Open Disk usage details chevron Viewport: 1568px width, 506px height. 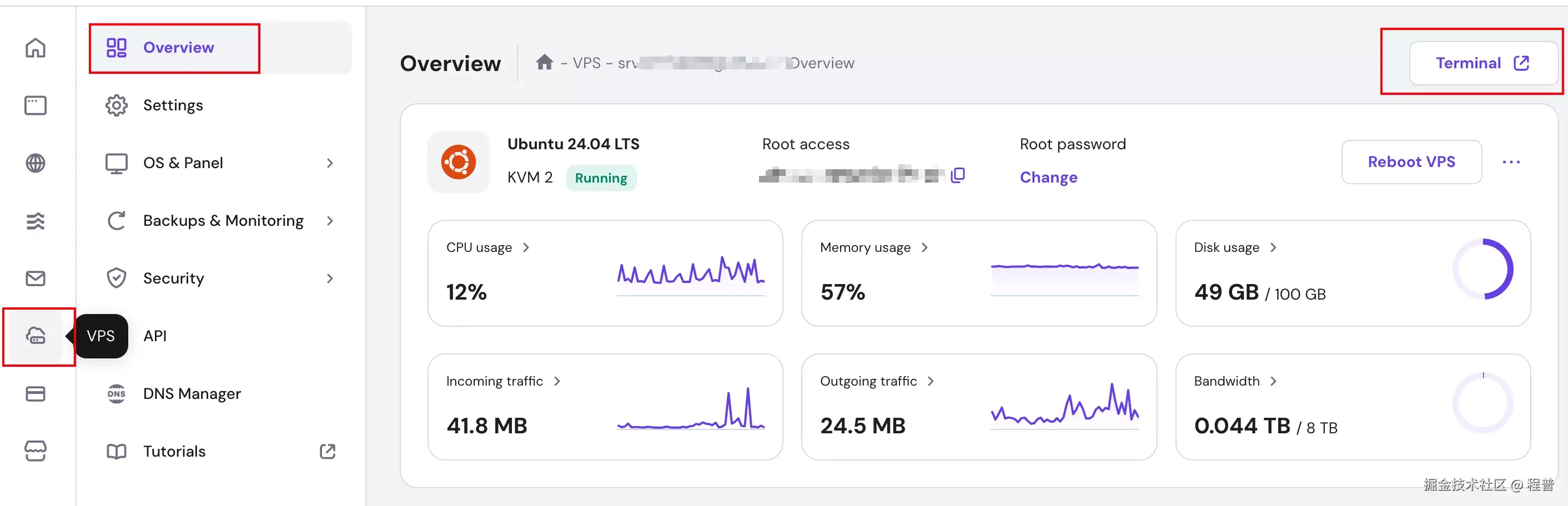click(x=1273, y=247)
